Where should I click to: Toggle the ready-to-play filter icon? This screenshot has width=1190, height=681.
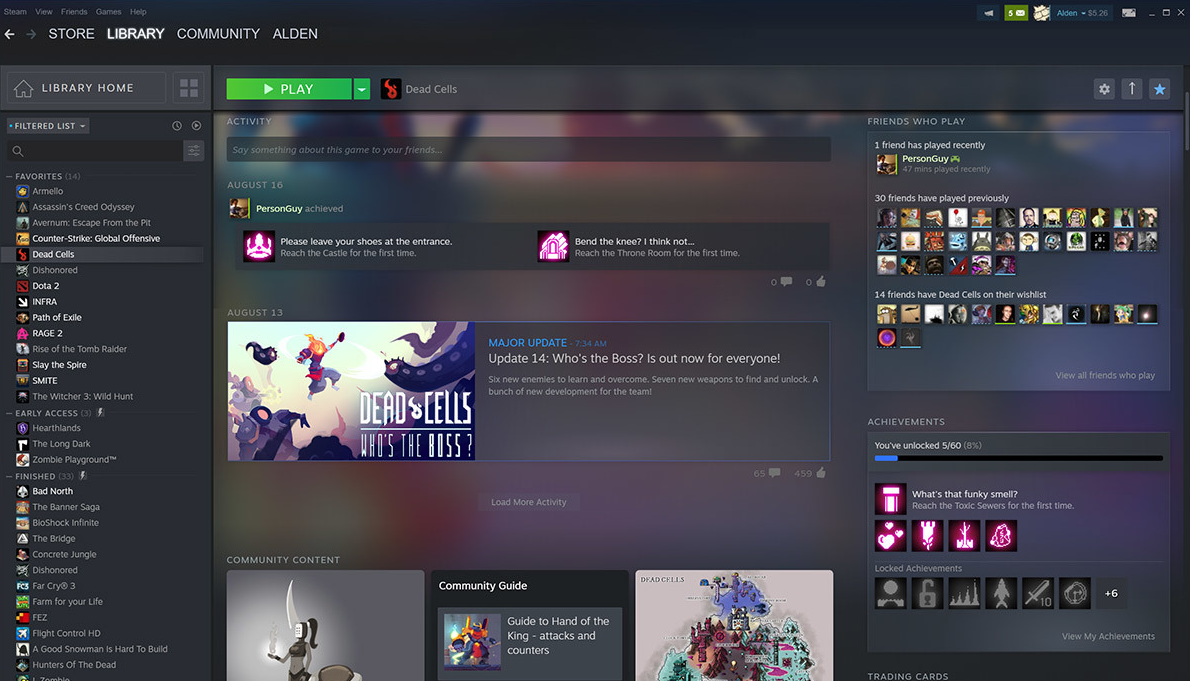click(196, 126)
